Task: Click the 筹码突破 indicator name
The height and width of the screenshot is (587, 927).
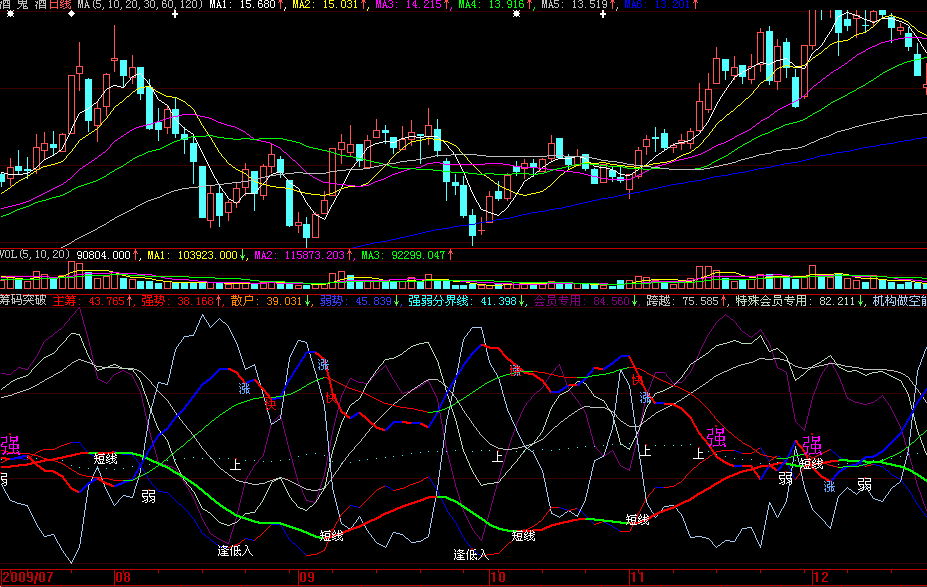Action: point(23,300)
